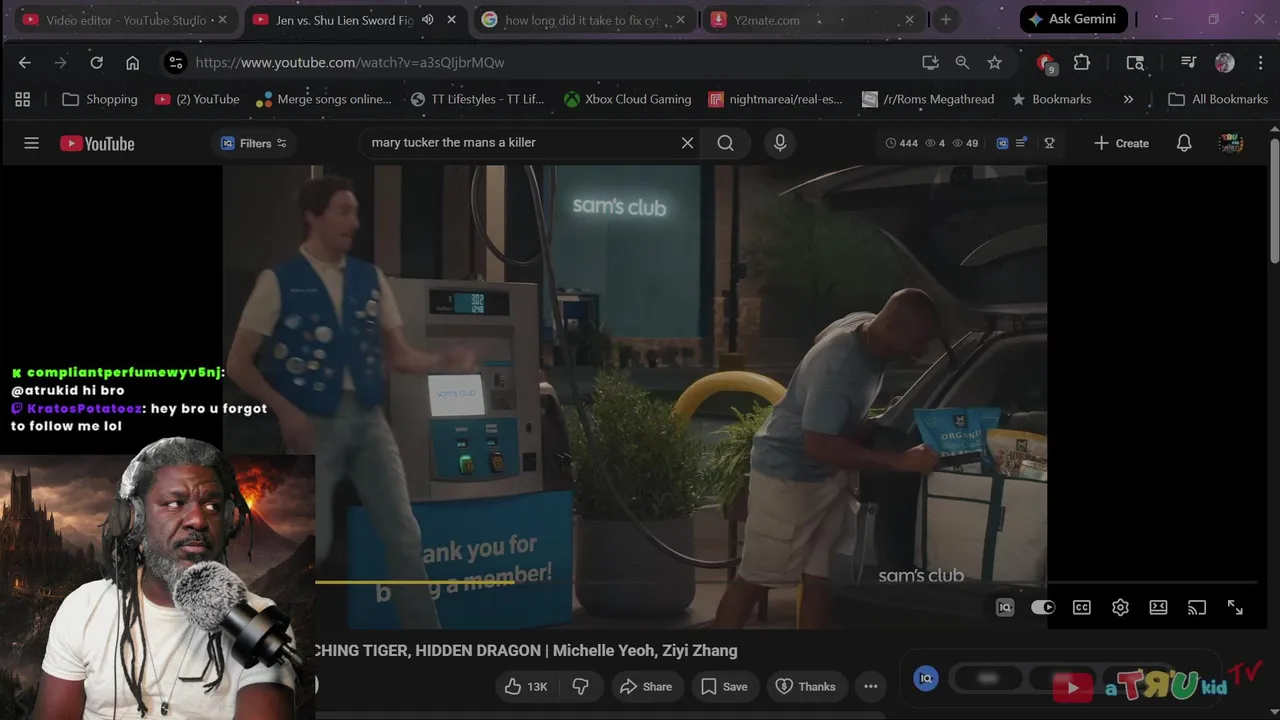Toggle closed captions in player
This screenshot has width=1280, height=720.
click(x=1082, y=607)
